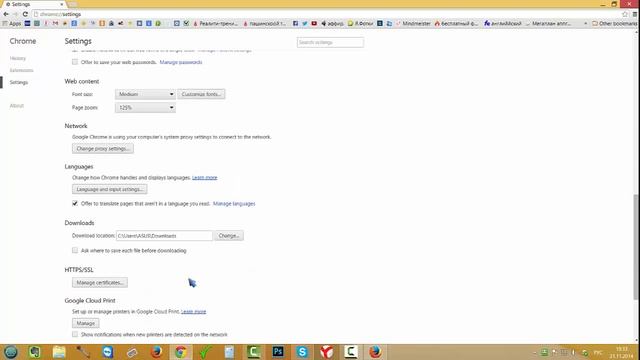Screen dimensions: 640x360
Task: Expand the bookmarks bar overflow chevron
Action: [586, 24]
